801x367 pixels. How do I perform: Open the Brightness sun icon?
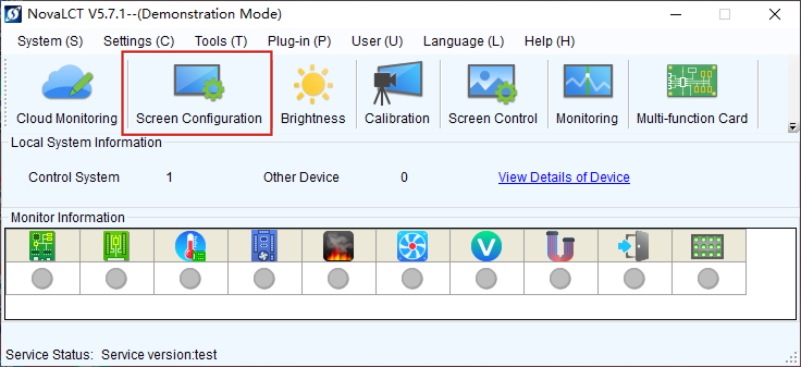313,94
